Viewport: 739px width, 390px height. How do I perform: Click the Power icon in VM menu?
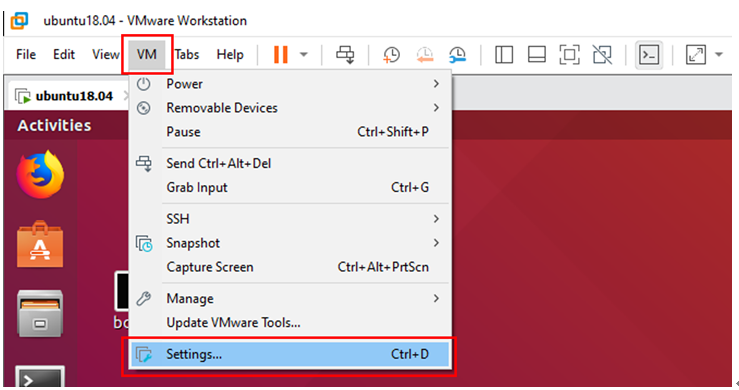tap(144, 84)
